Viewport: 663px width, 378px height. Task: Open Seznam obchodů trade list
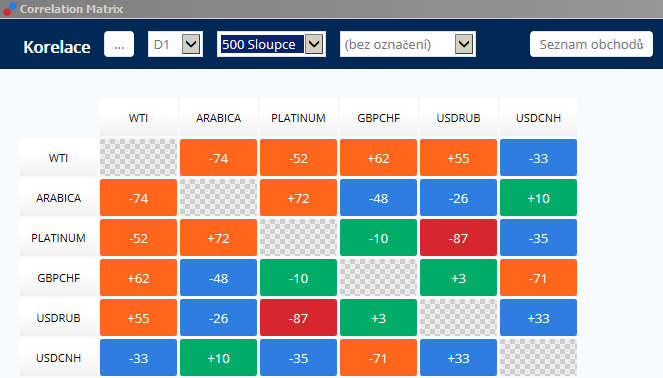click(x=591, y=44)
